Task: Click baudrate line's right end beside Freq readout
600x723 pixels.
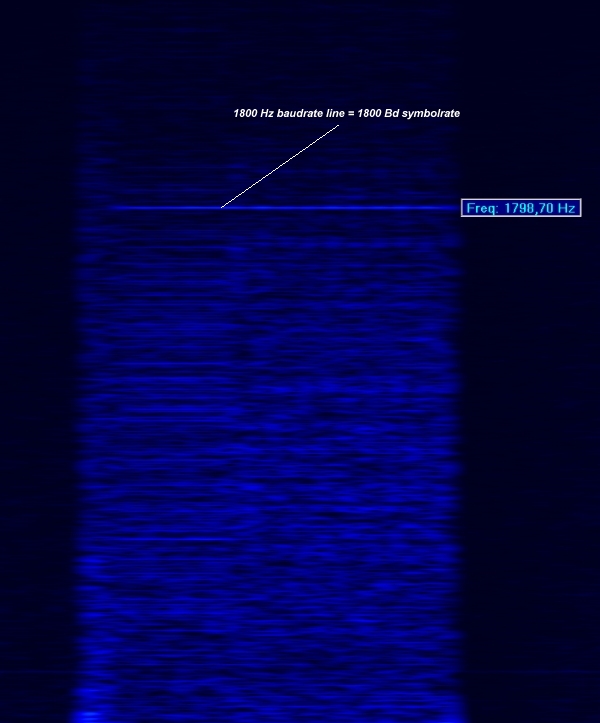Action: [x=455, y=208]
